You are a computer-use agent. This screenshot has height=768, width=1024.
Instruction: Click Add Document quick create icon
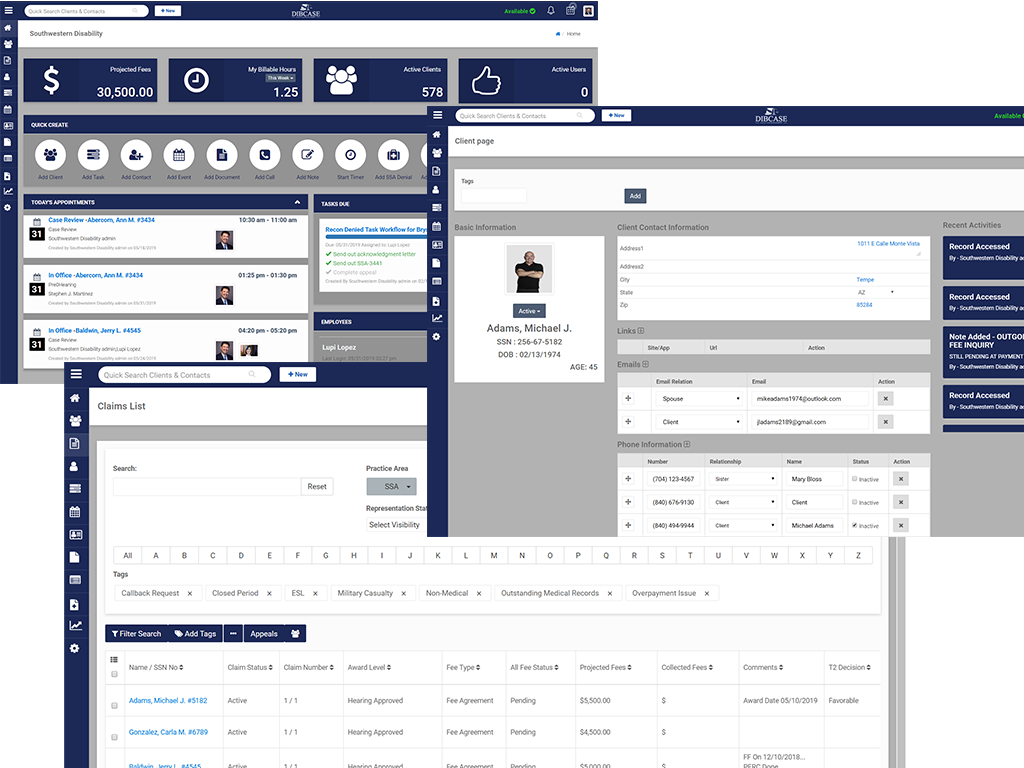[x=222, y=155]
